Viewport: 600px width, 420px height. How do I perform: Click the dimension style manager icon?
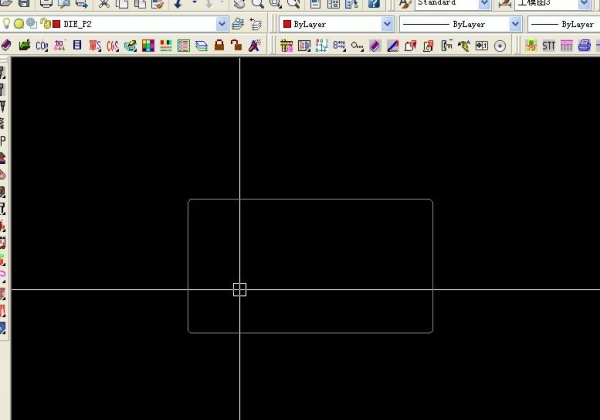(505, 3)
